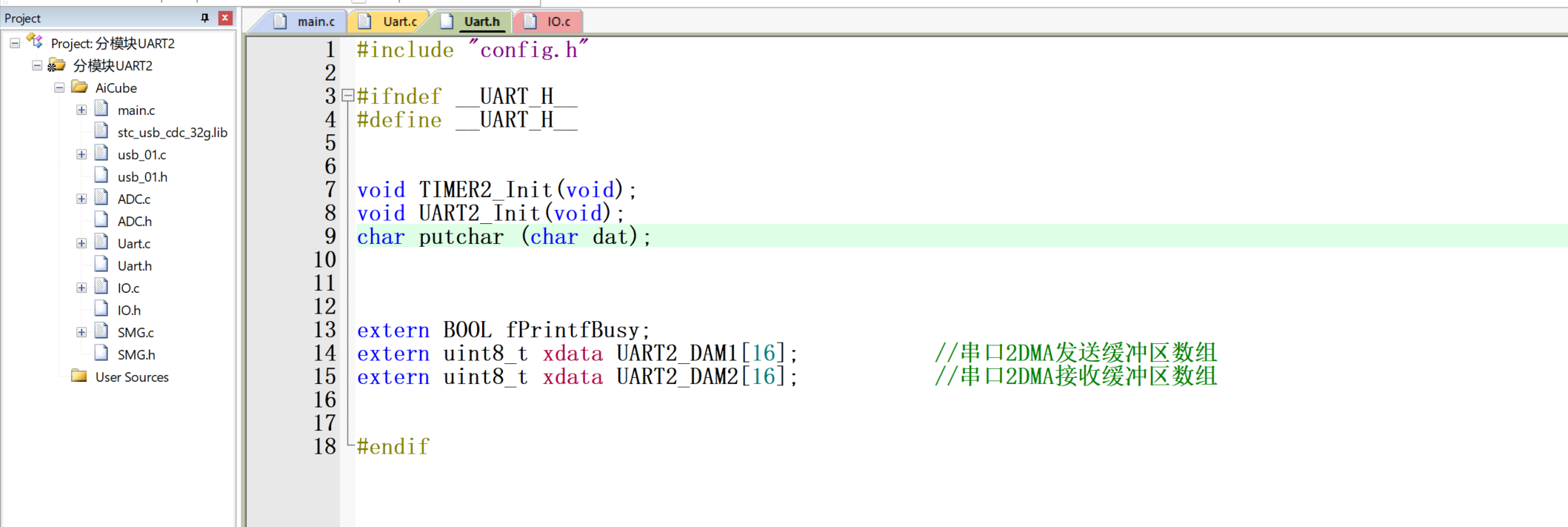Place cursor on the #include "config.h" line
The image size is (1568, 527).
[x=473, y=50]
